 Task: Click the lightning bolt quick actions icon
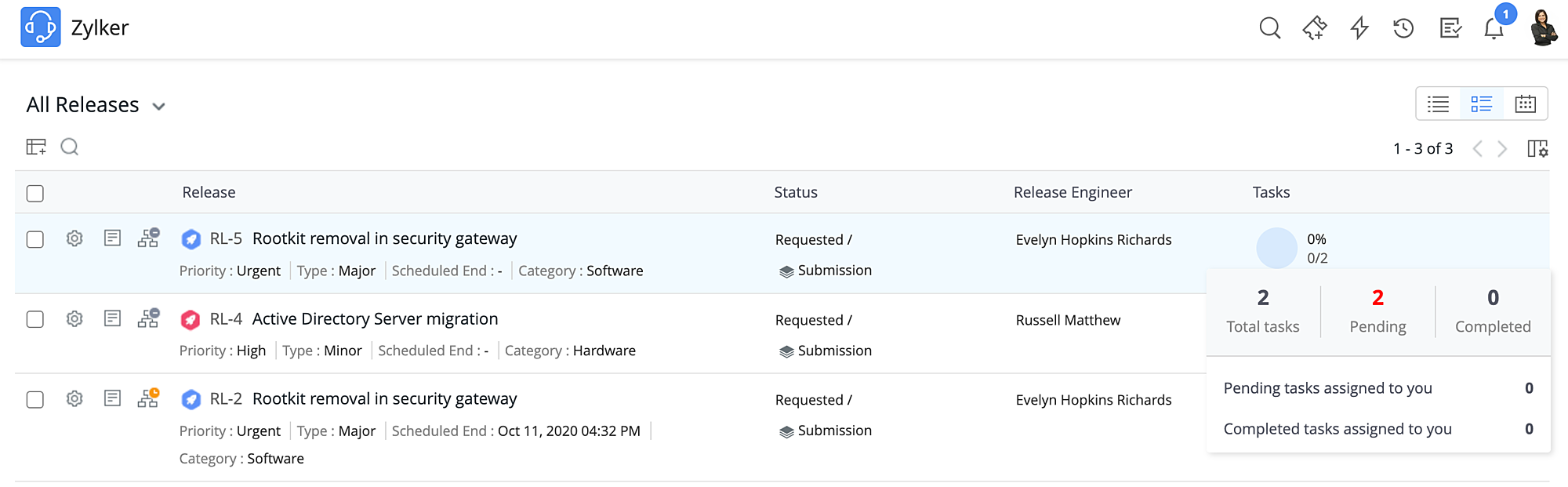coord(1359,28)
